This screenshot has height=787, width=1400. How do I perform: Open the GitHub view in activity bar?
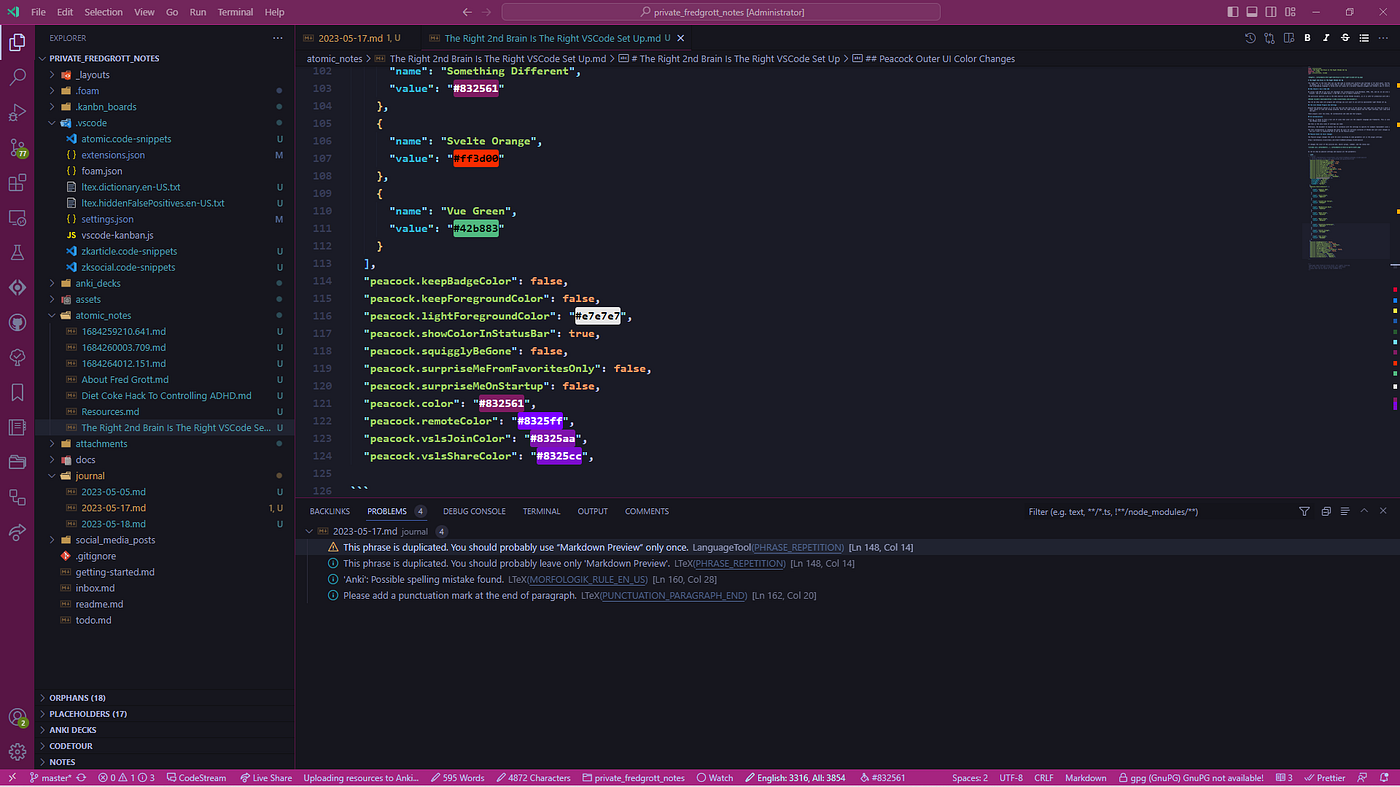click(x=17, y=322)
